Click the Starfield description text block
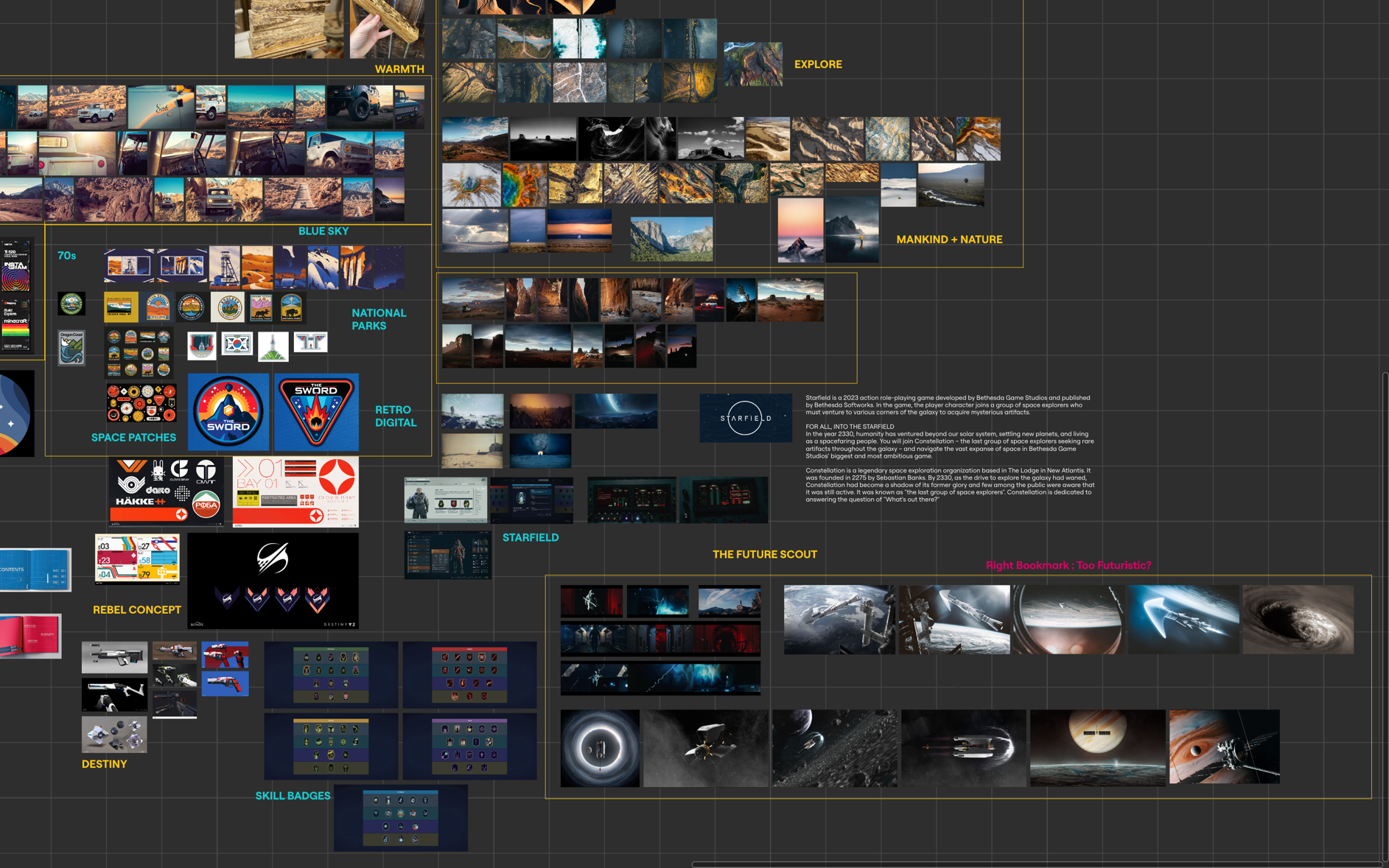Viewport: 1389px width, 868px height. [x=949, y=448]
